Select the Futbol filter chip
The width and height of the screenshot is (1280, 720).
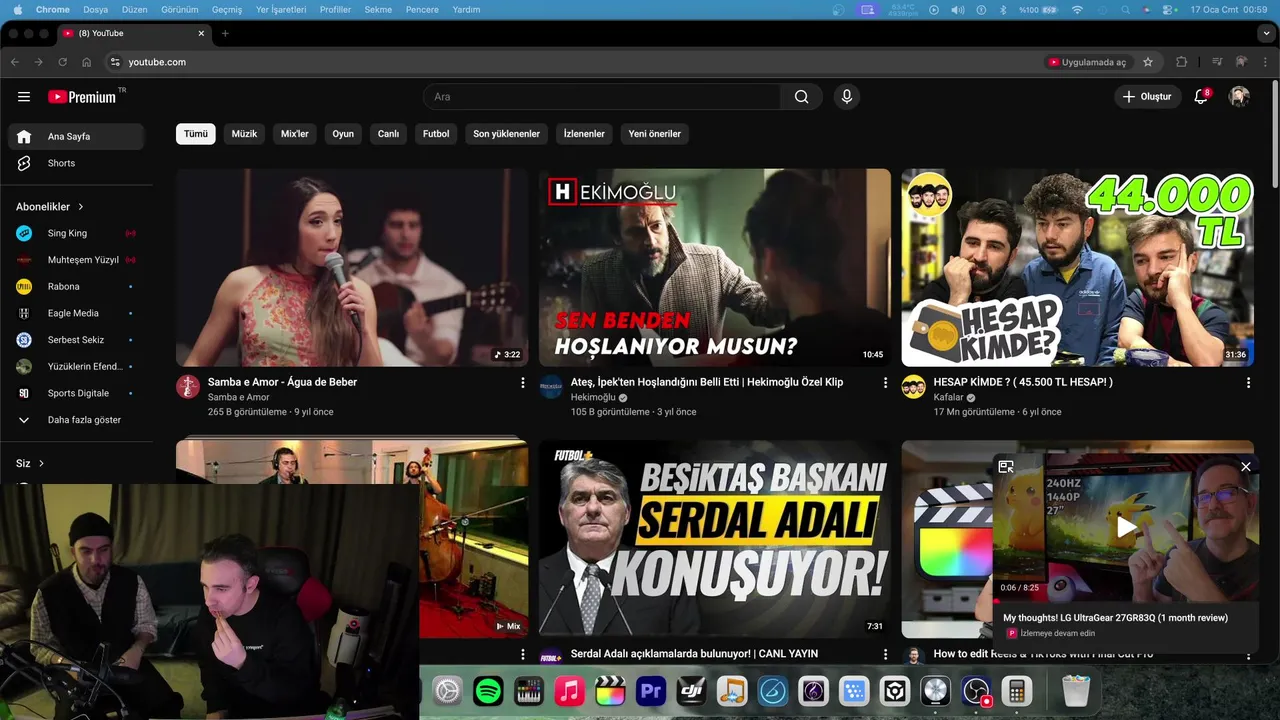click(436, 134)
